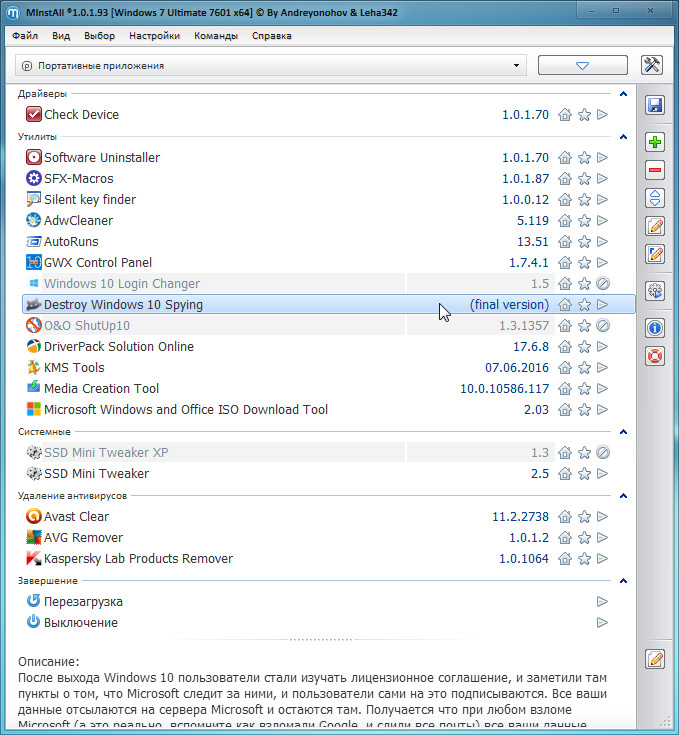Click home icon for Kaspersky Lab Products Remover
The image size is (679, 735).
pyautogui.click(x=565, y=559)
